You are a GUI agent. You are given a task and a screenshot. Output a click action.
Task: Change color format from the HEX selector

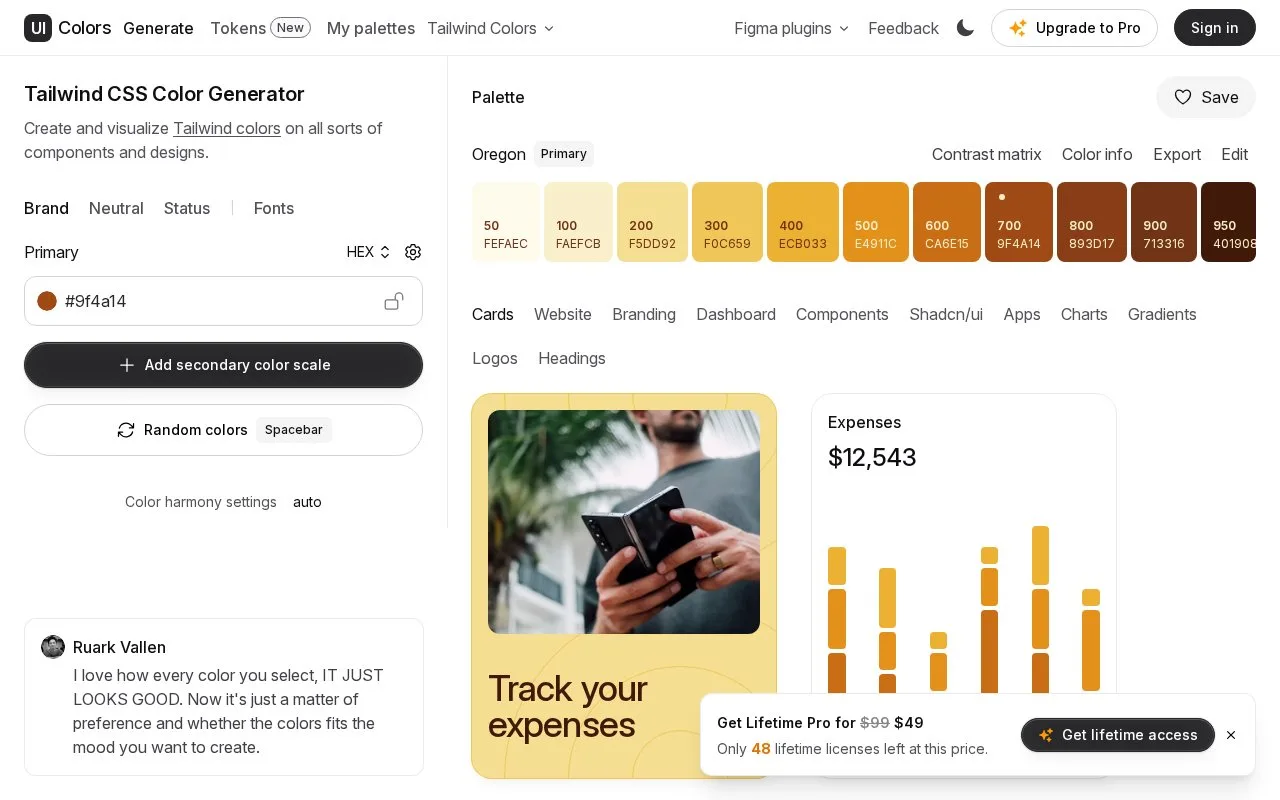(369, 252)
